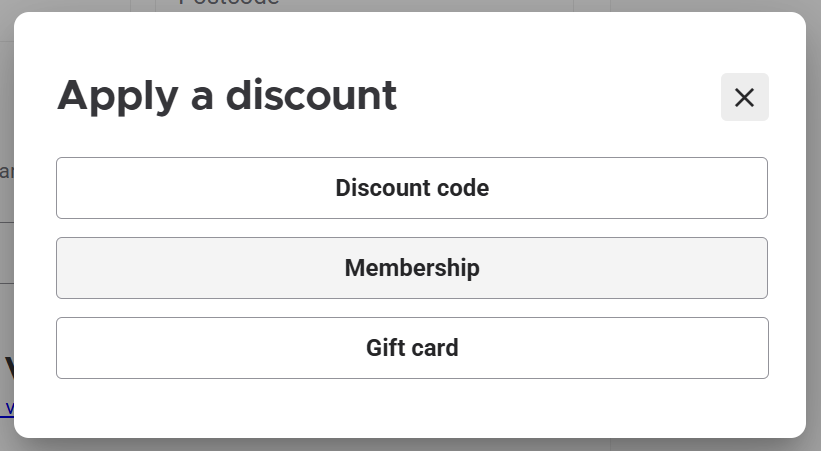Screen dimensions: 821x451
Task: Select Membership as the discount type
Action: 412,268
